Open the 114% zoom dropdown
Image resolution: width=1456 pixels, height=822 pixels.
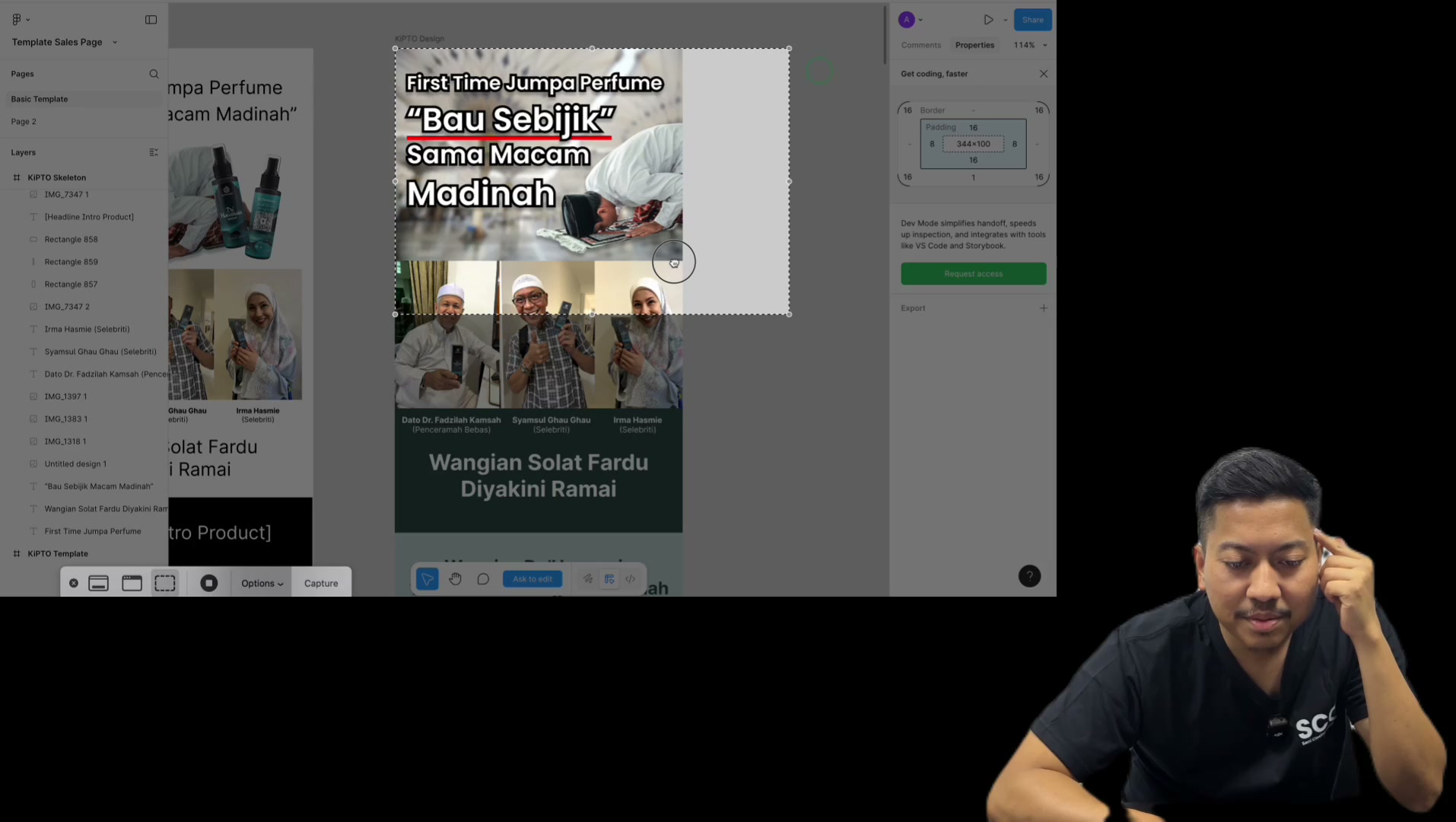pos(1030,45)
